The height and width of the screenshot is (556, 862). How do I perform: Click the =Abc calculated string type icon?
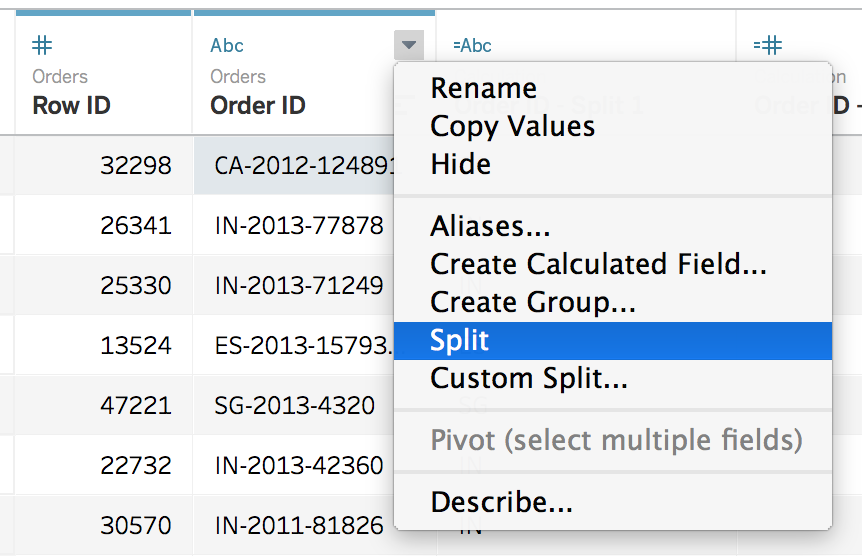tap(472, 45)
